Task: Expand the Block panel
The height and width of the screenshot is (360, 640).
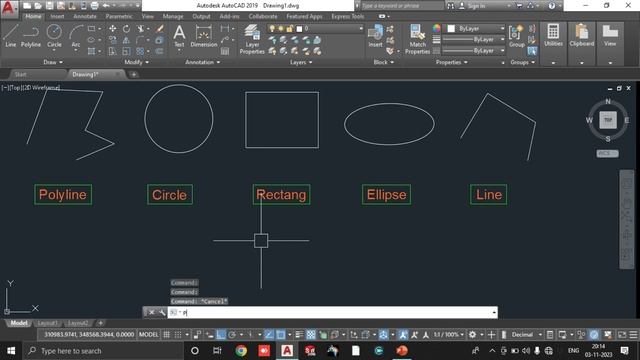Action: (383, 62)
